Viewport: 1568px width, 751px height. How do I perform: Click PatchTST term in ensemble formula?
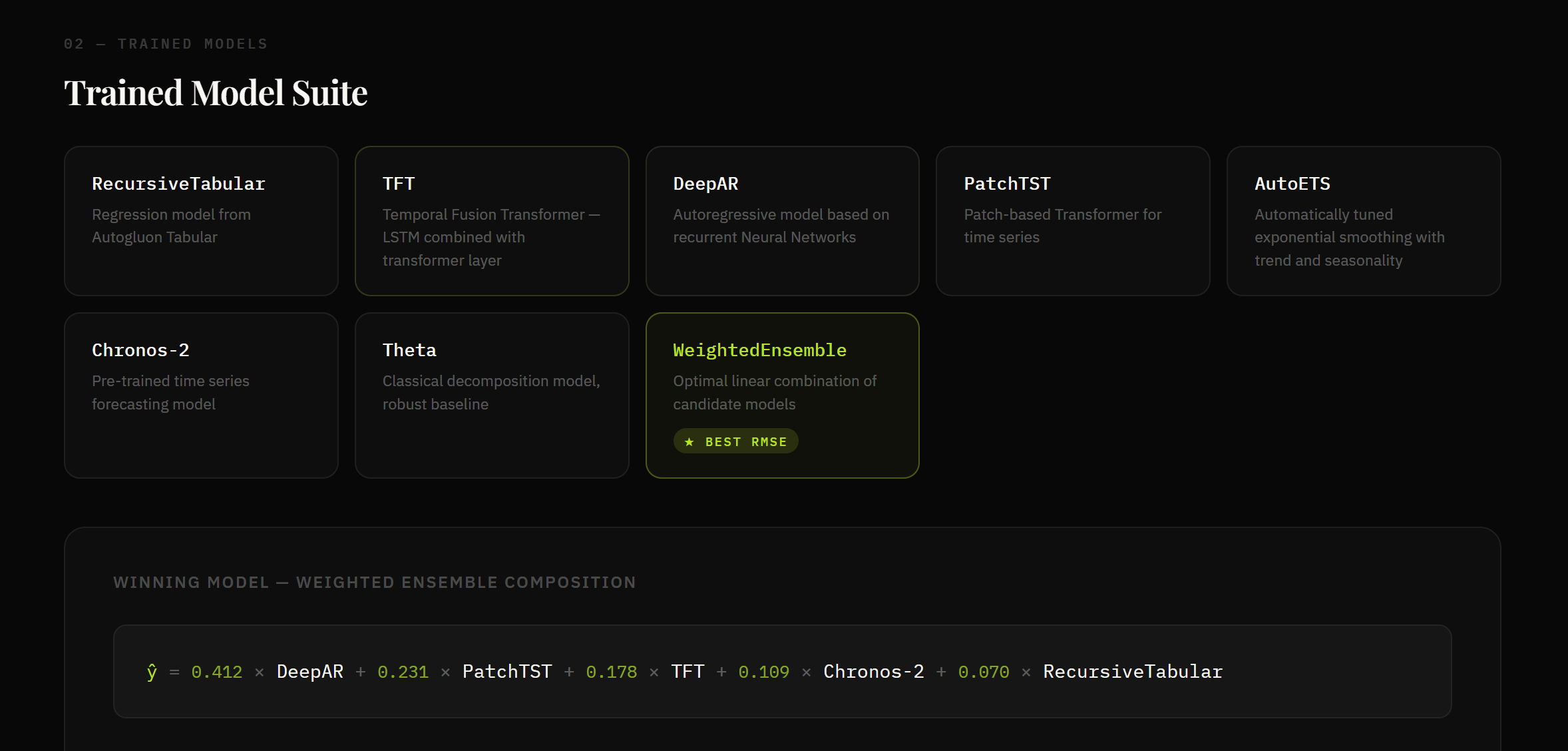tap(507, 672)
